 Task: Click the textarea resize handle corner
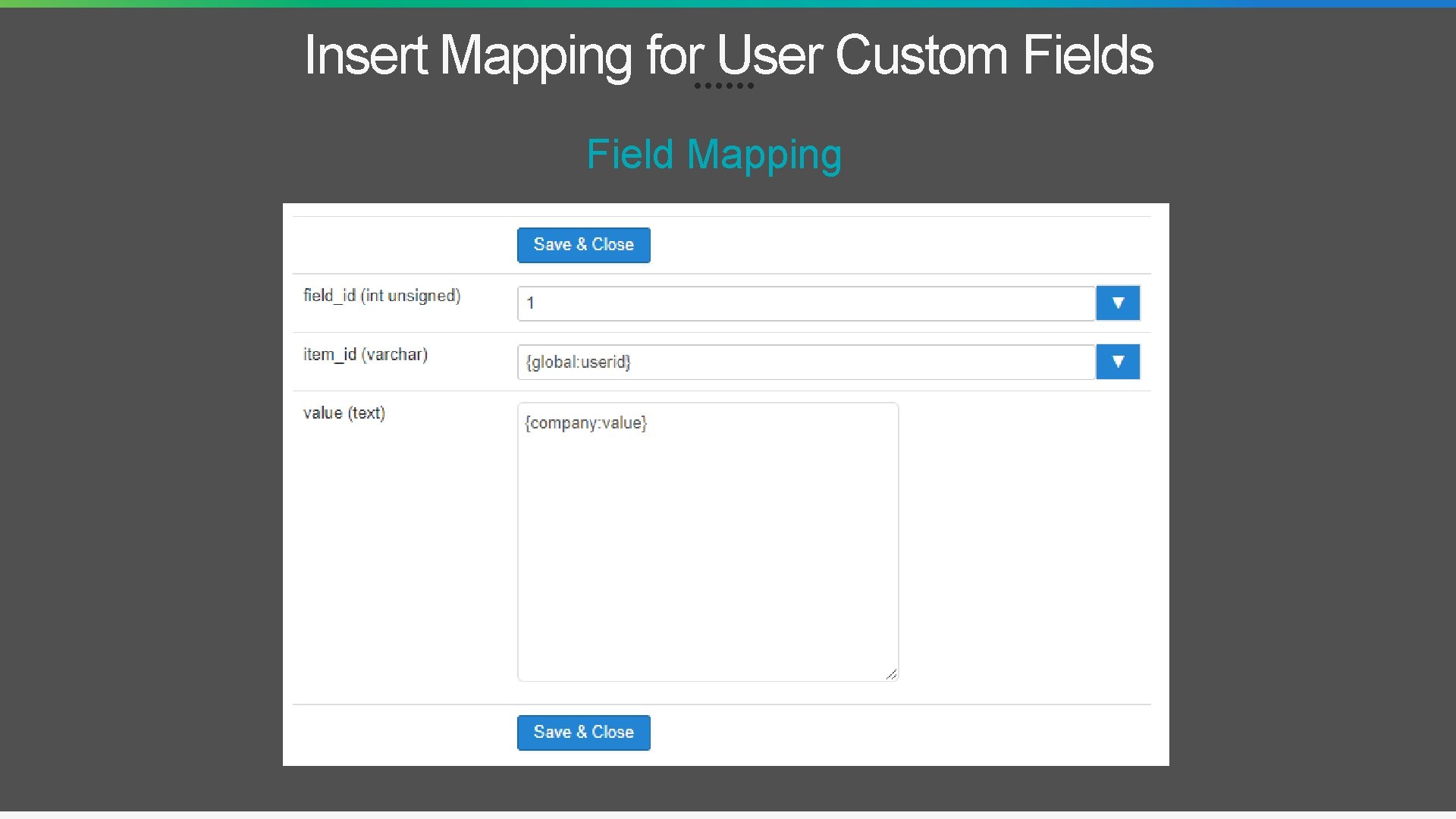coord(892,674)
